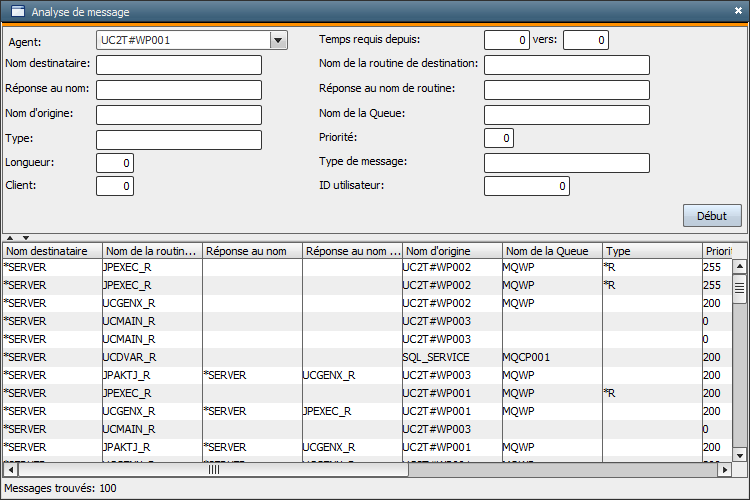Image resolution: width=750 pixels, height=500 pixels.
Task: Click the vertical scrollbar thumb
Action: click(739, 288)
